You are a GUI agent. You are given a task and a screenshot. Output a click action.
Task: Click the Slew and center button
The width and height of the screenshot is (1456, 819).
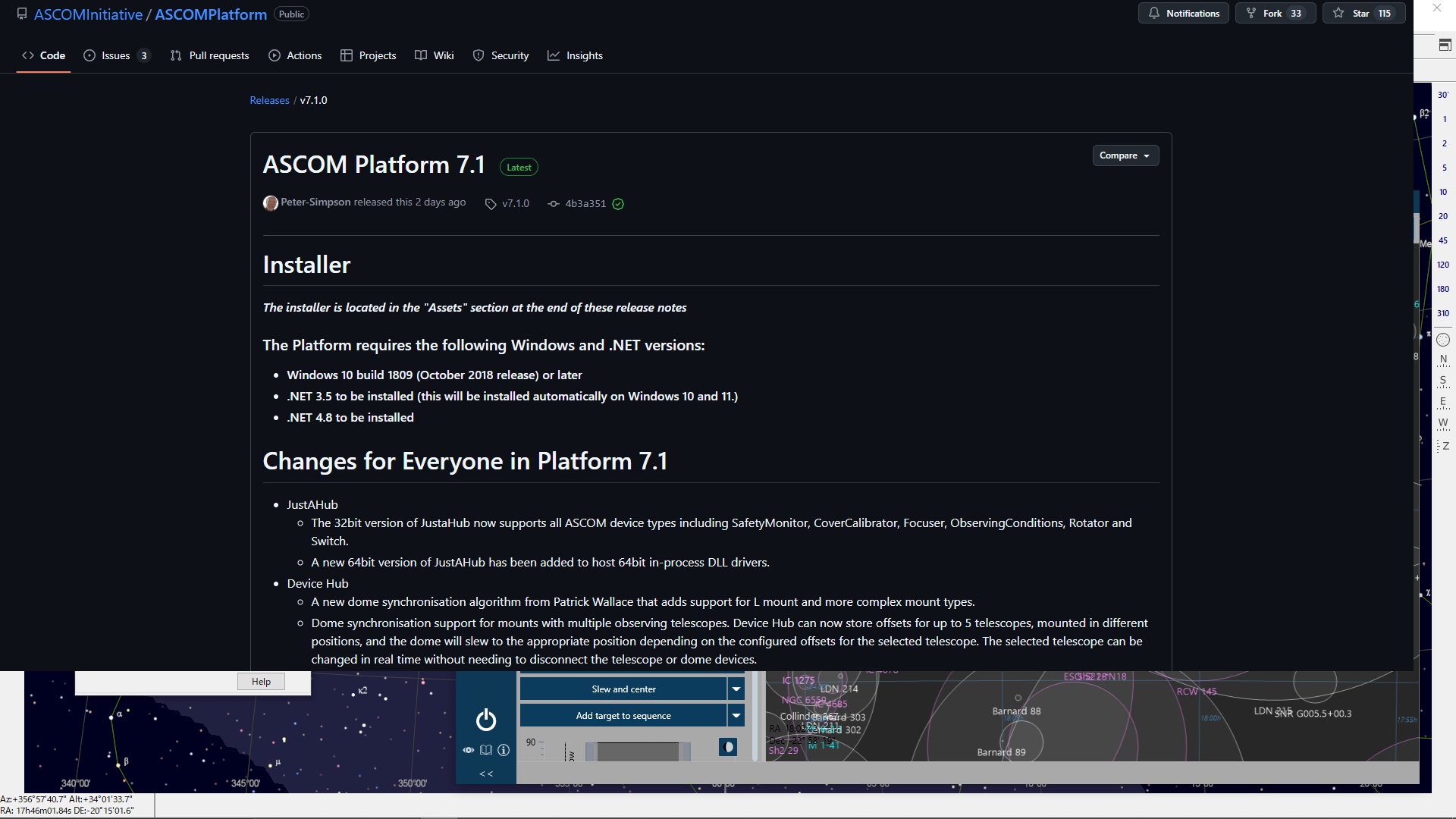623,689
